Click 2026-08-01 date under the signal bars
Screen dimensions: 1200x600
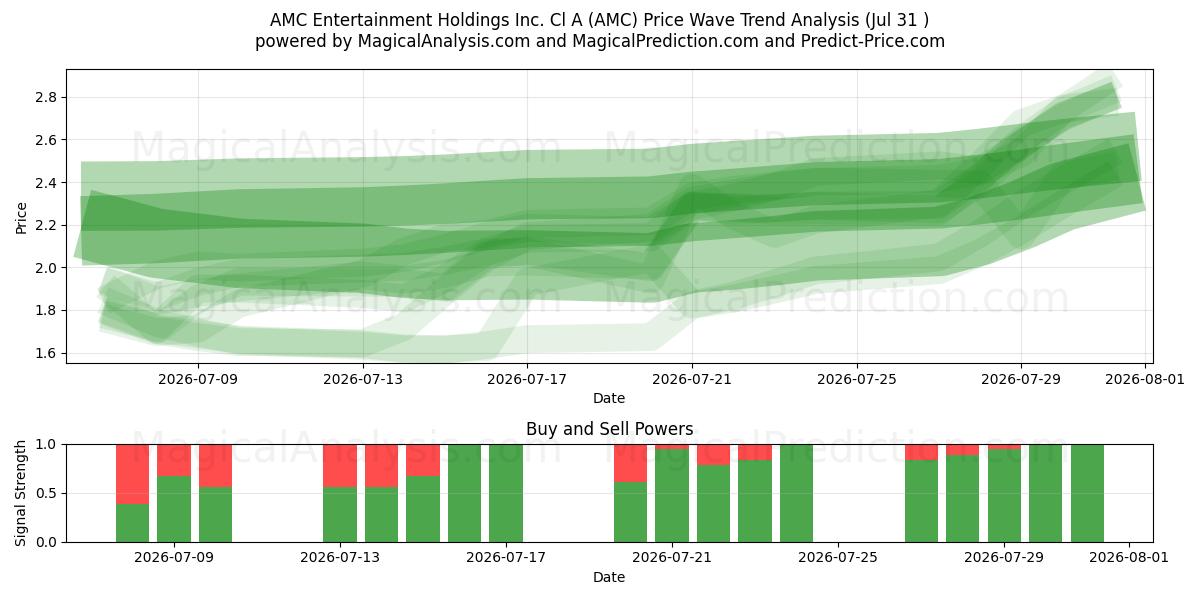(x=1129, y=558)
